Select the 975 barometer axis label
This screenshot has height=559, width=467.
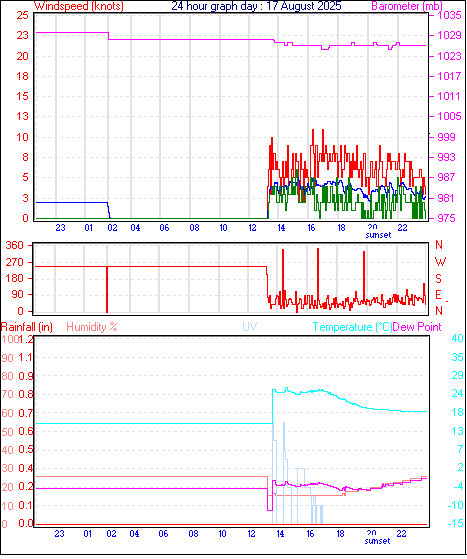[446, 218]
